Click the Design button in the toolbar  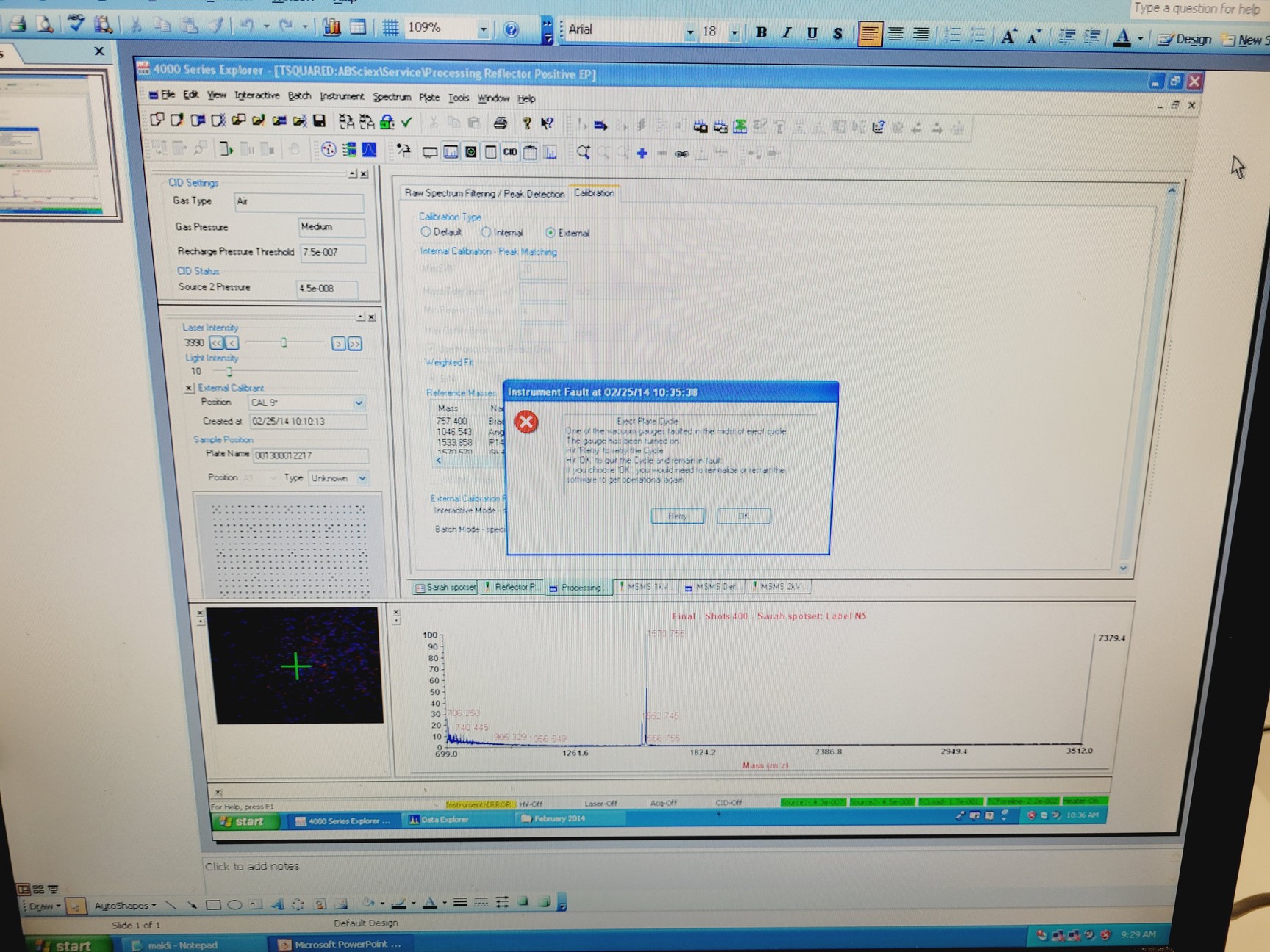(x=1185, y=40)
